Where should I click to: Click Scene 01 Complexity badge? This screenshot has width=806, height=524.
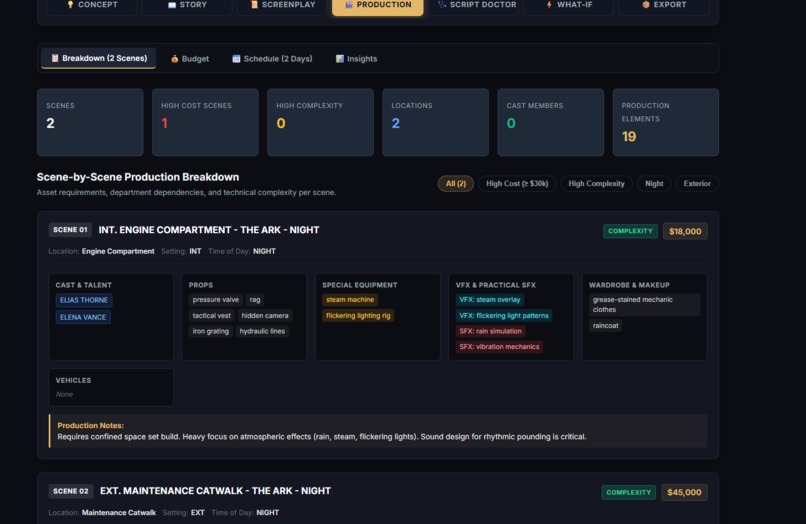pyautogui.click(x=630, y=231)
